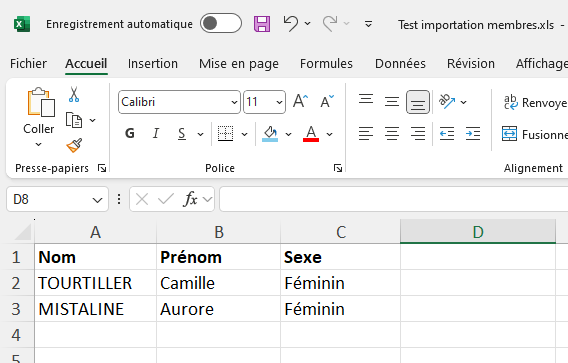Click into the formula bar
The image size is (568, 363).
(394, 199)
